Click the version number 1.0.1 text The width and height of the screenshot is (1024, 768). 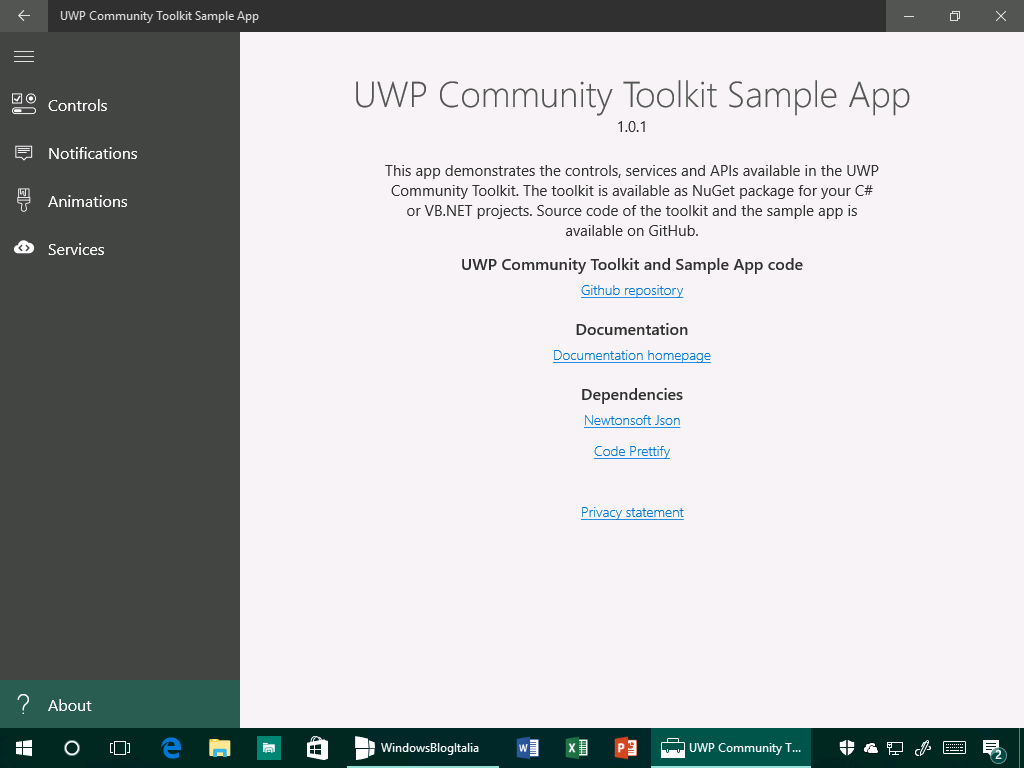coord(632,127)
